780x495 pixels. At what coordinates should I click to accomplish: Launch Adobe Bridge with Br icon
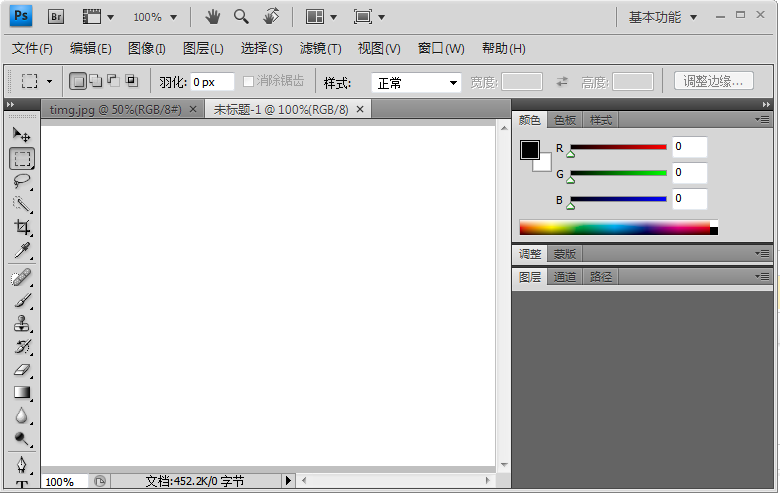coord(56,17)
